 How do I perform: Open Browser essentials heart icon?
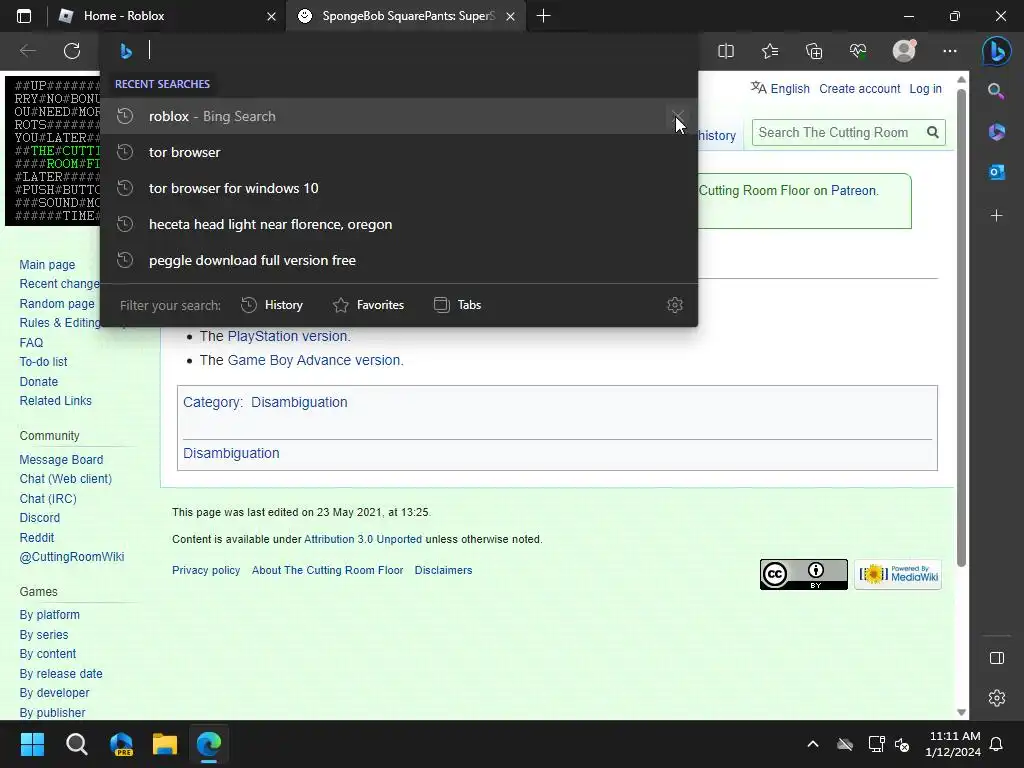tap(858, 51)
